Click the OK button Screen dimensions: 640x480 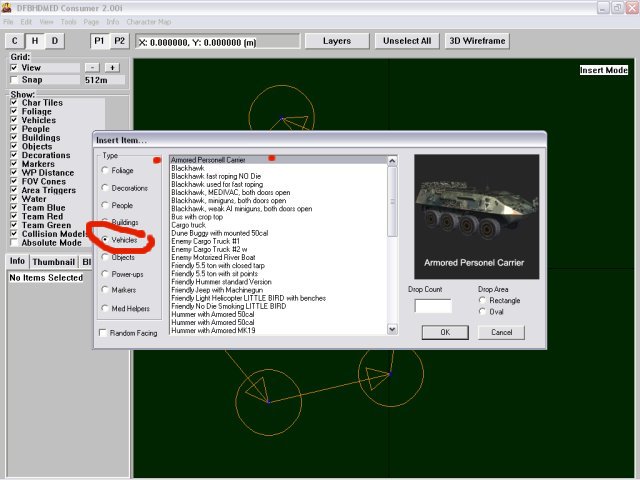445,332
